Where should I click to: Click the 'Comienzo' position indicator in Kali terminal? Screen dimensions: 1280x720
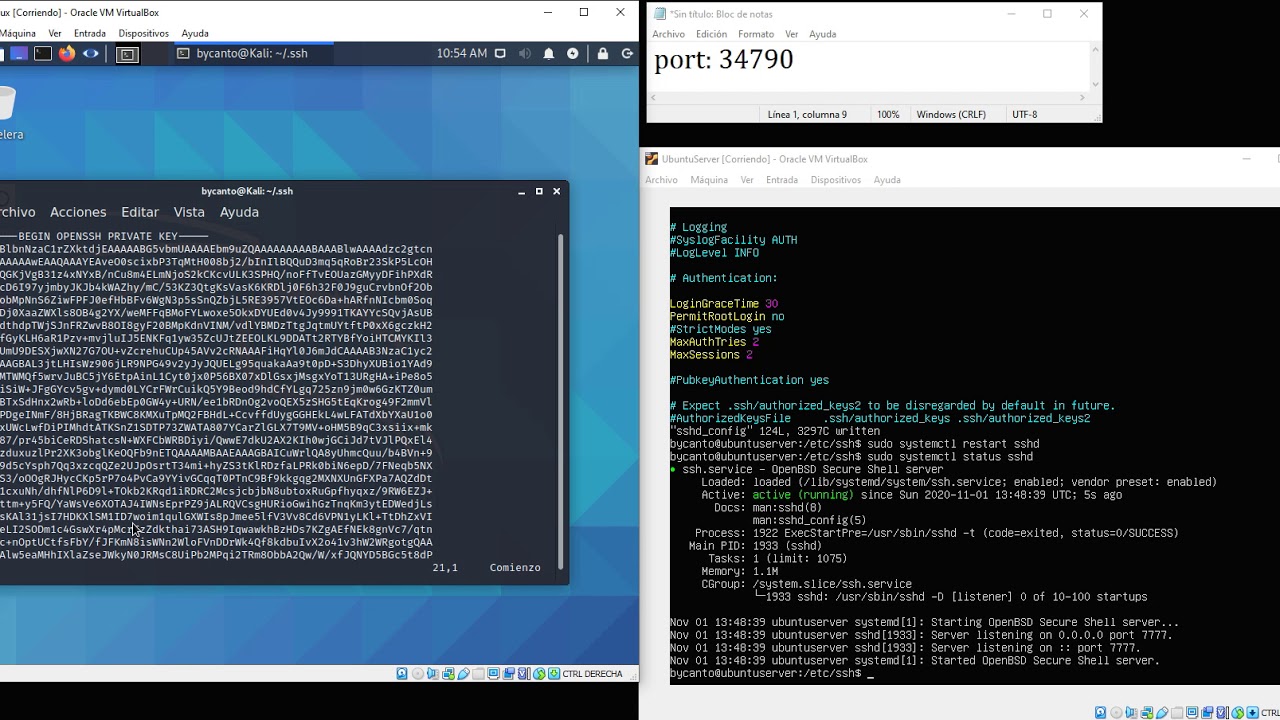coord(515,567)
